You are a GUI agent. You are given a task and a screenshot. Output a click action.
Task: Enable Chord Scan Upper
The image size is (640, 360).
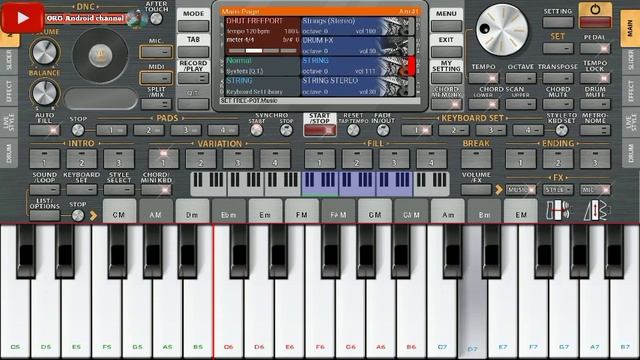click(x=521, y=104)
